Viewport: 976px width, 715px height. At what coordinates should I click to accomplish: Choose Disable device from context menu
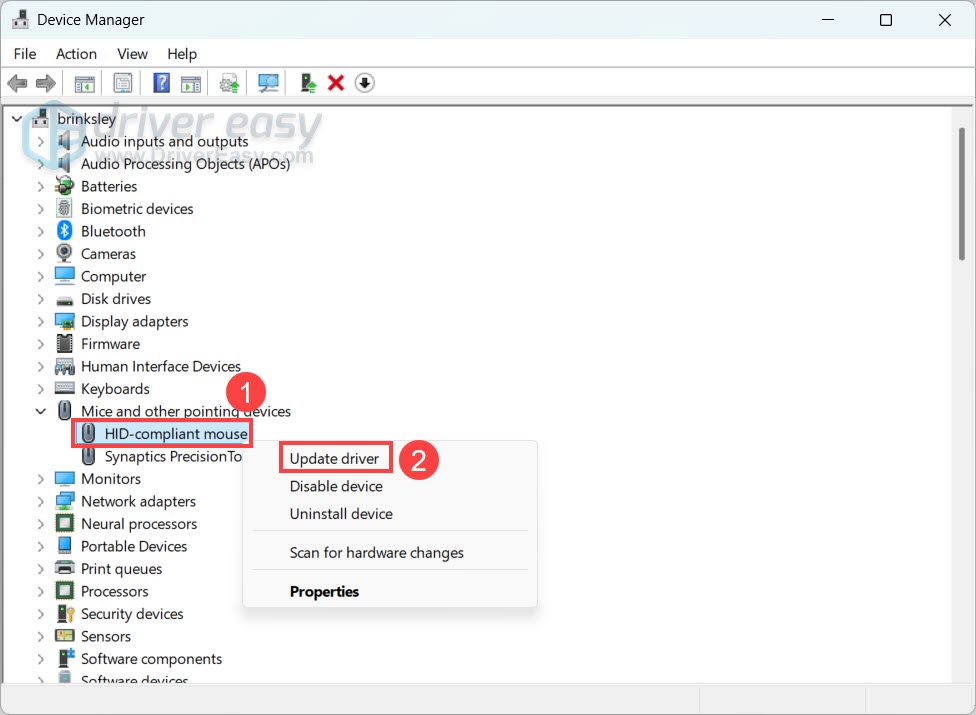(x=336, y=486)
